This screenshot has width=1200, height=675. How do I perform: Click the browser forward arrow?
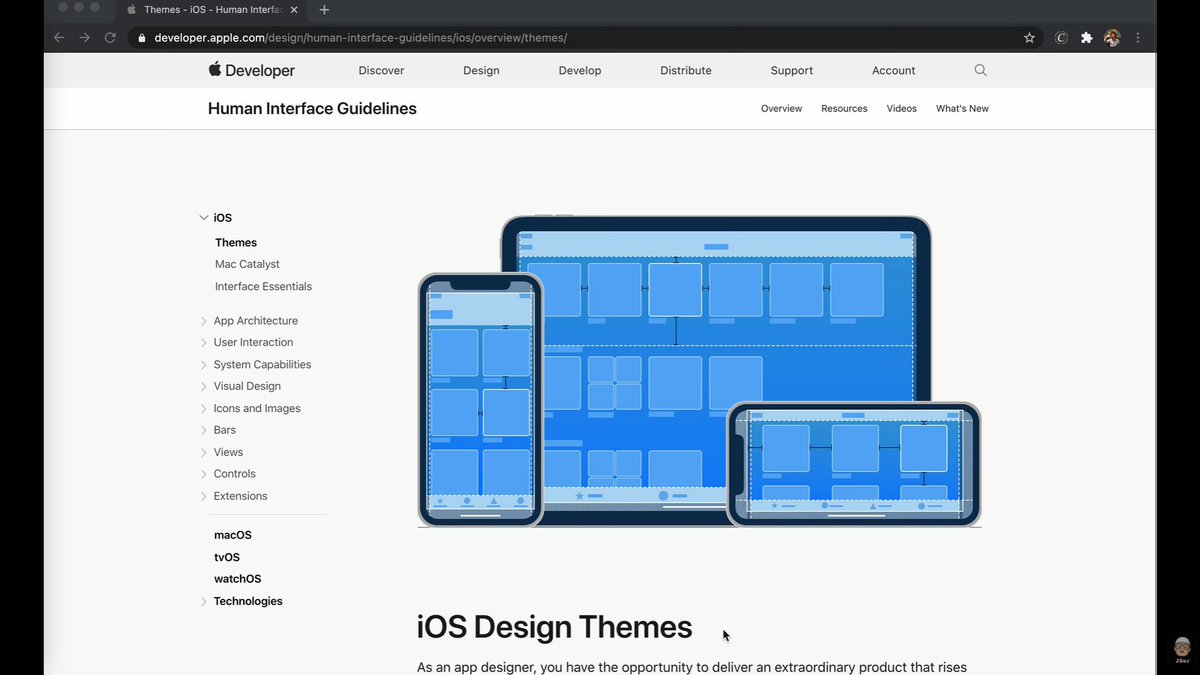(x=85, y=38)
